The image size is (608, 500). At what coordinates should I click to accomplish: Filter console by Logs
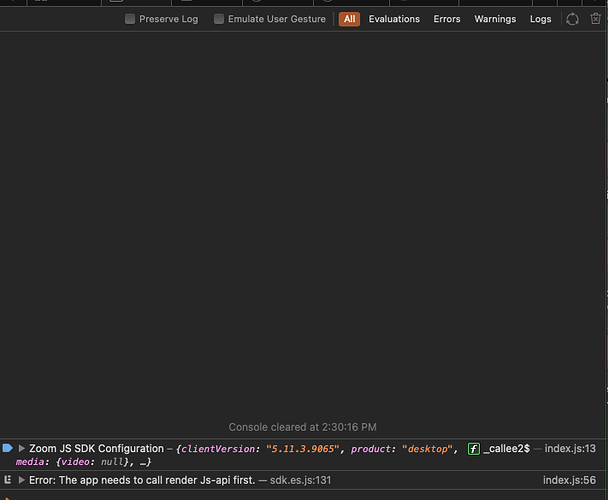541,19
